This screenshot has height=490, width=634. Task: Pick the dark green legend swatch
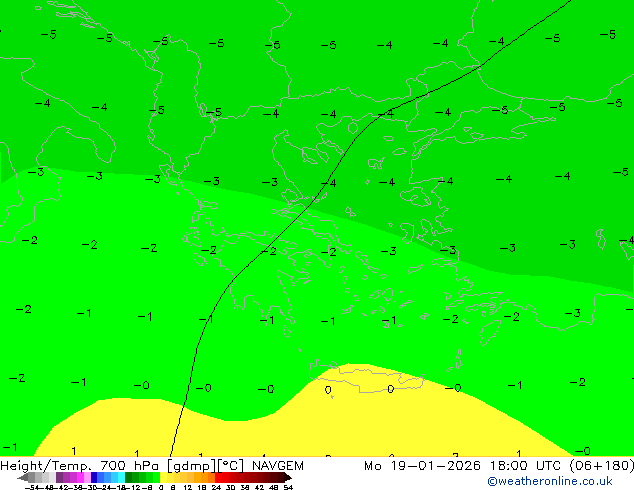129,477
